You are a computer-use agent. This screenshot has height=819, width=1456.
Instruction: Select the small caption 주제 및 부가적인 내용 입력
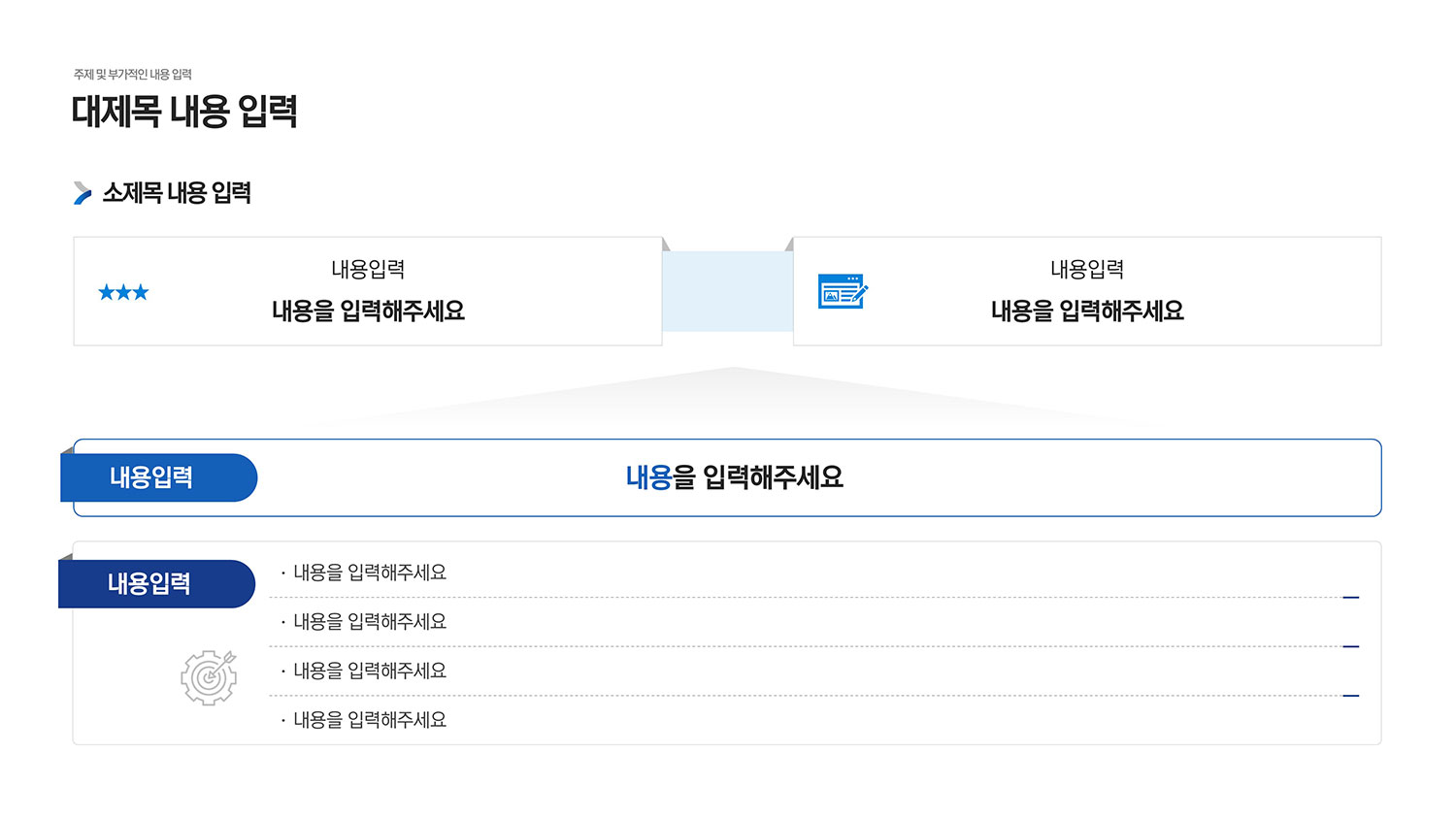133,75
